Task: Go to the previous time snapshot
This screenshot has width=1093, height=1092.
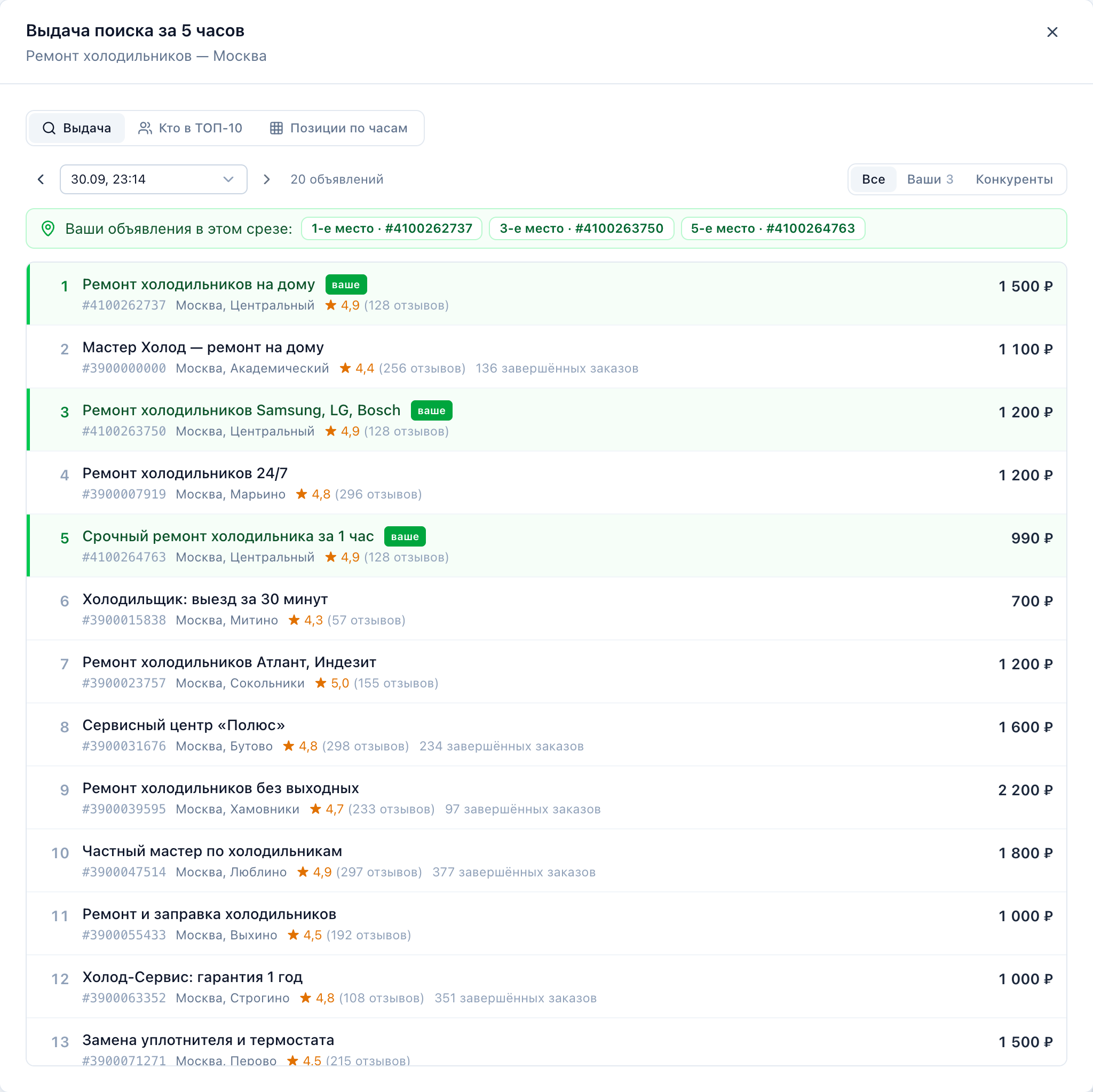Action: (x=41, y=179)
